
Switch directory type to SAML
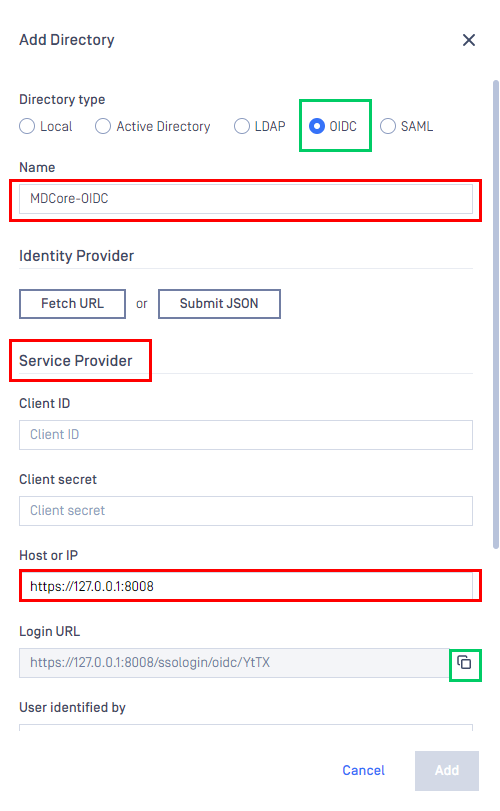(x=406, y=126)
